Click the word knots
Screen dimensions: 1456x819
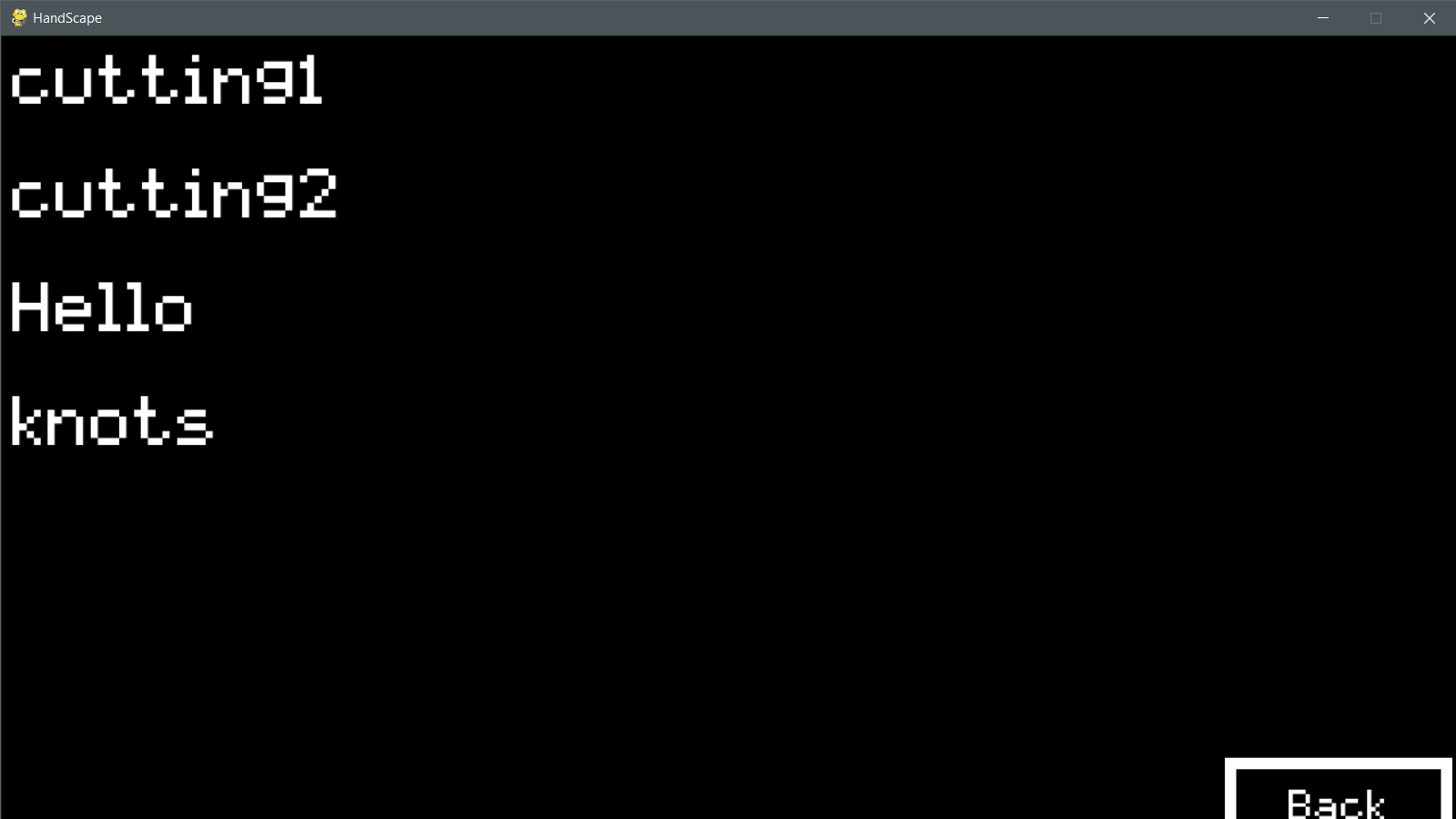pyautogui.click(x=112, y=420)
